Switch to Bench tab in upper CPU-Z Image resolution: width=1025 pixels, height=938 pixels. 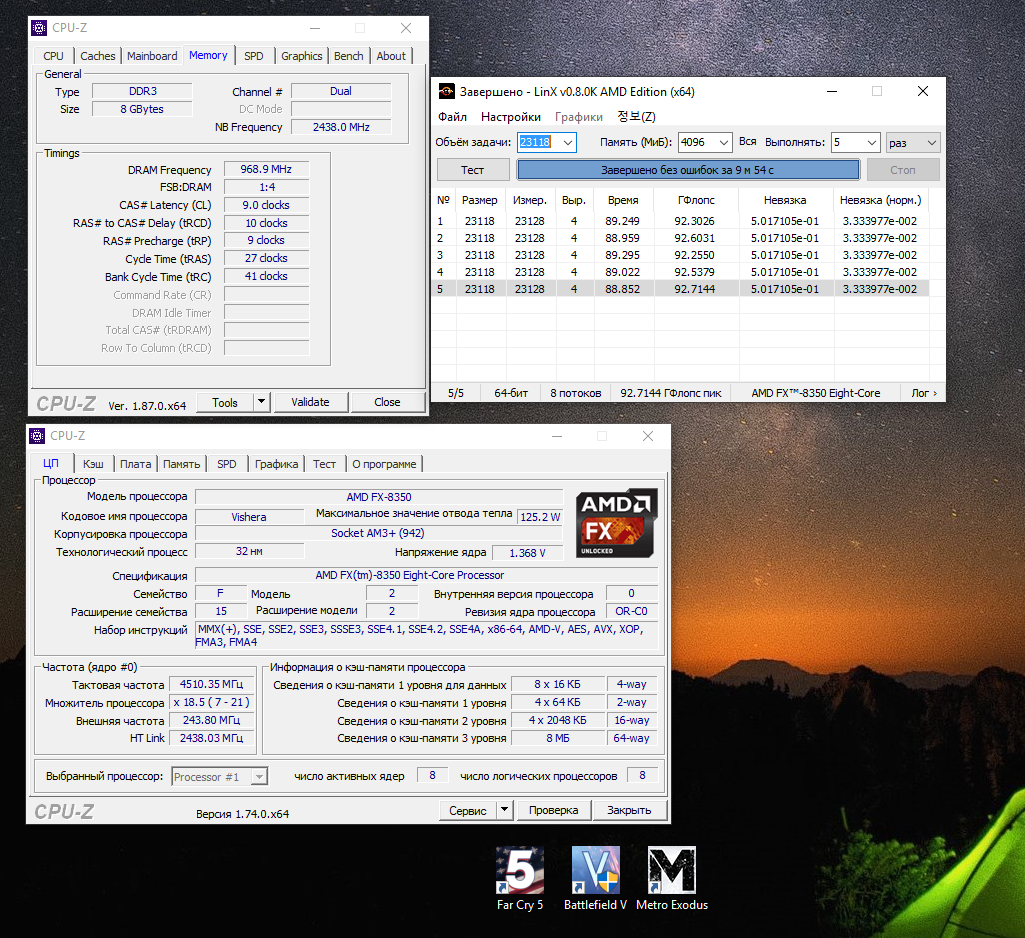(x=348, y=56)
